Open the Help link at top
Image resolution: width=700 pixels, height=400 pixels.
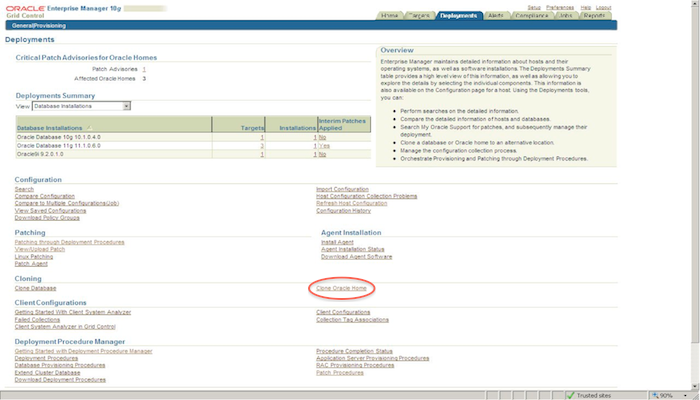tap(586, 8)
